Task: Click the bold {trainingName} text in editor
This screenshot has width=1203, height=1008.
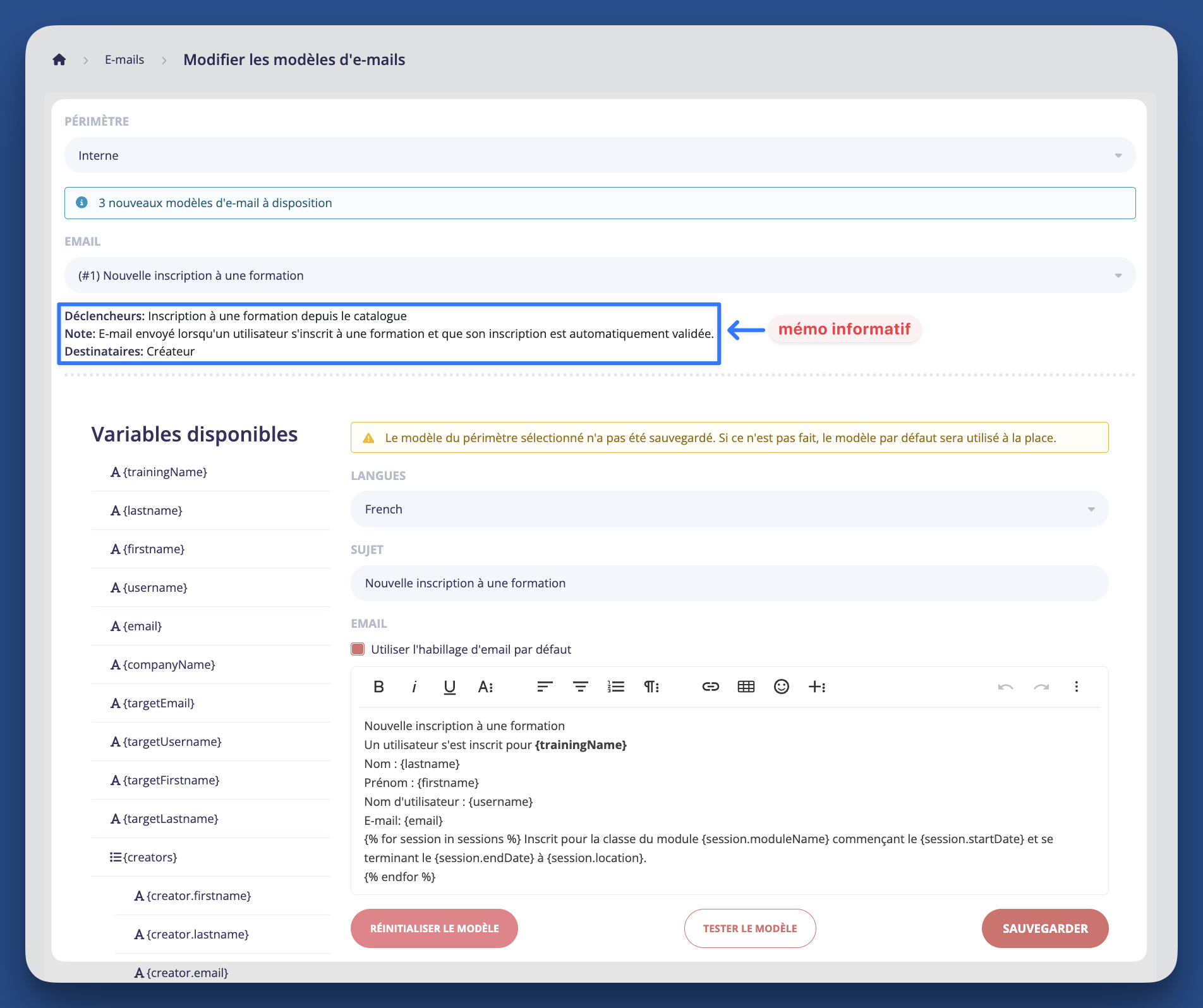Action: pos(581,745)
